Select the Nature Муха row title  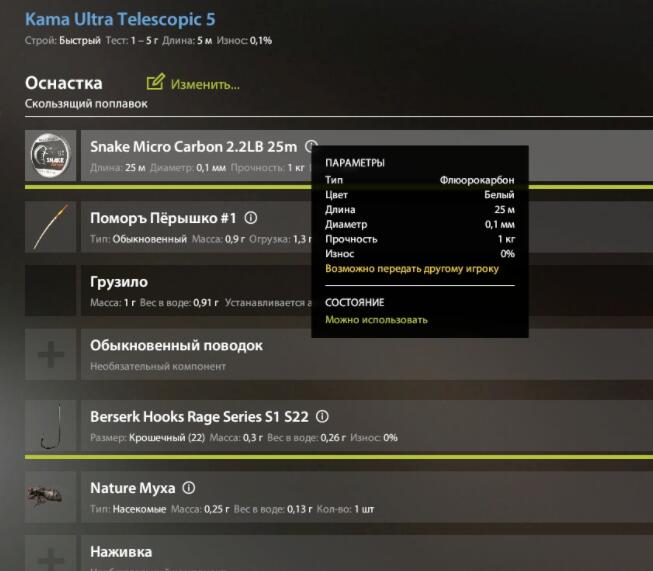click(x=132, y=488)
